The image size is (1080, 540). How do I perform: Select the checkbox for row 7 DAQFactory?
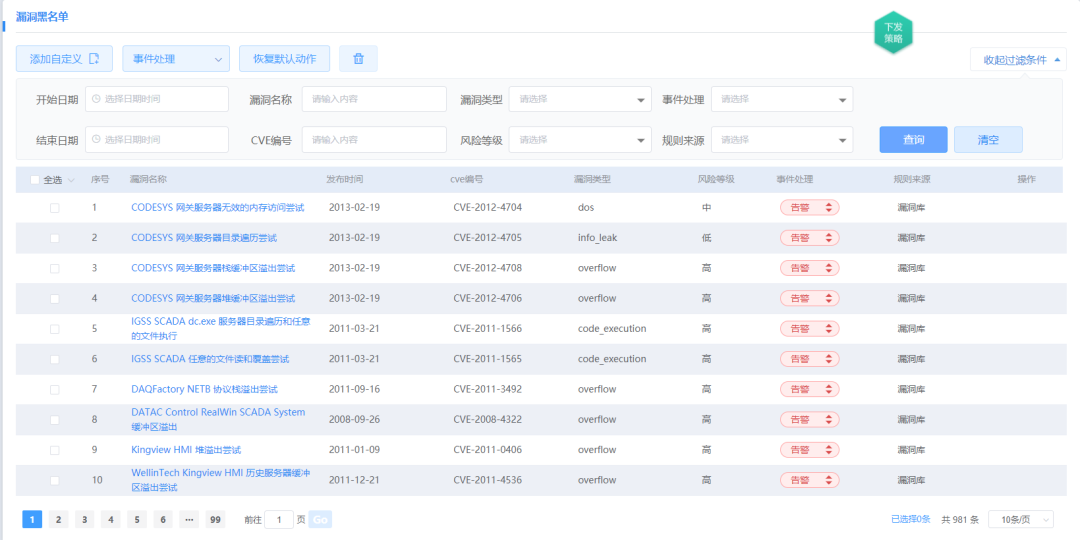pyautogui.click(x=55, y=389)
